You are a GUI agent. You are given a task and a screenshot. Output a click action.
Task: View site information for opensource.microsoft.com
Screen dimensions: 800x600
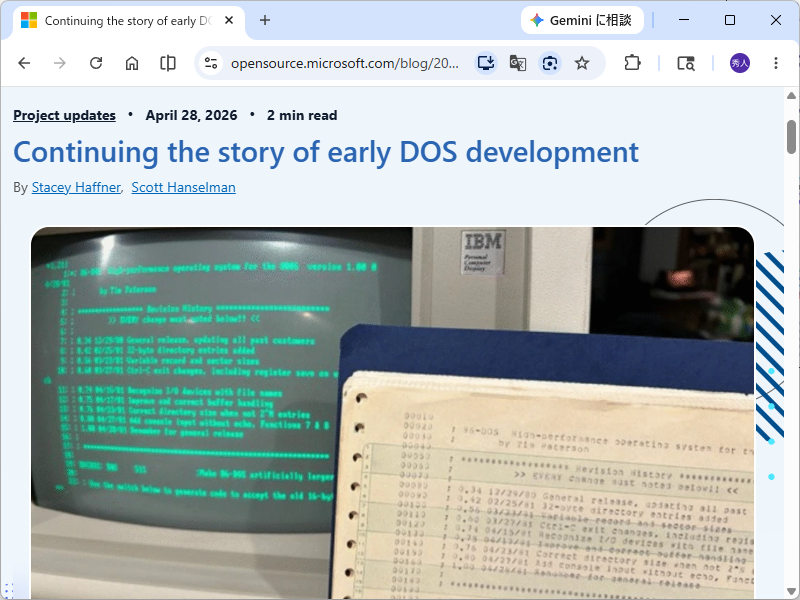click(211, 63)
